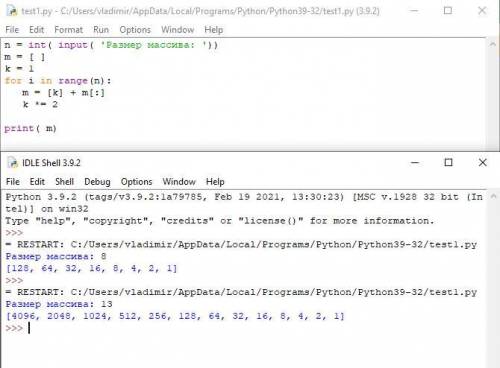
Task: Close the IDLE Shell window
Action: (x=482, y=162)
